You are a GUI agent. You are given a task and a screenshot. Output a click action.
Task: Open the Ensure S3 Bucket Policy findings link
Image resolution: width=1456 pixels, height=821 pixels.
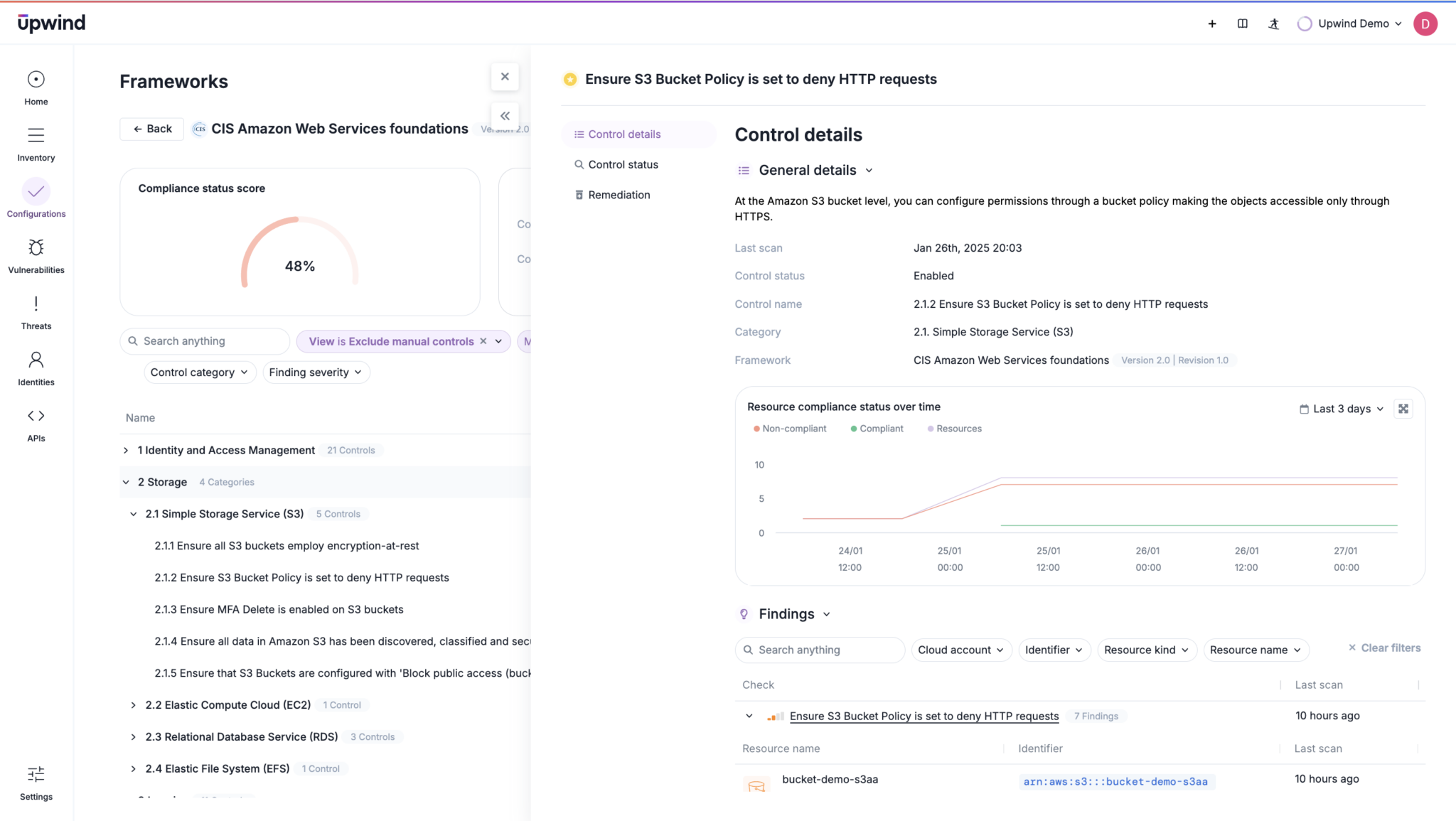(924, 716)
